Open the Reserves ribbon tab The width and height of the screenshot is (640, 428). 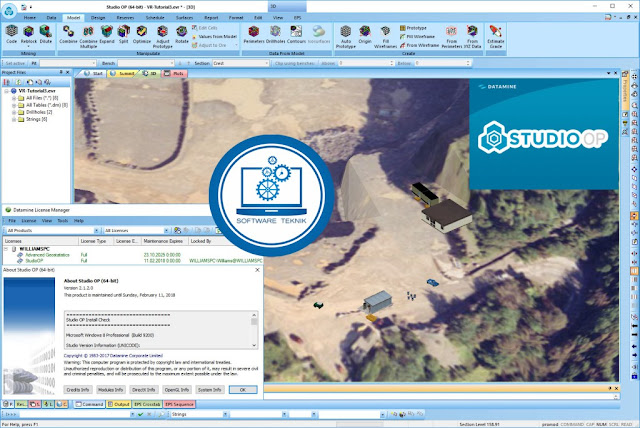125,18
